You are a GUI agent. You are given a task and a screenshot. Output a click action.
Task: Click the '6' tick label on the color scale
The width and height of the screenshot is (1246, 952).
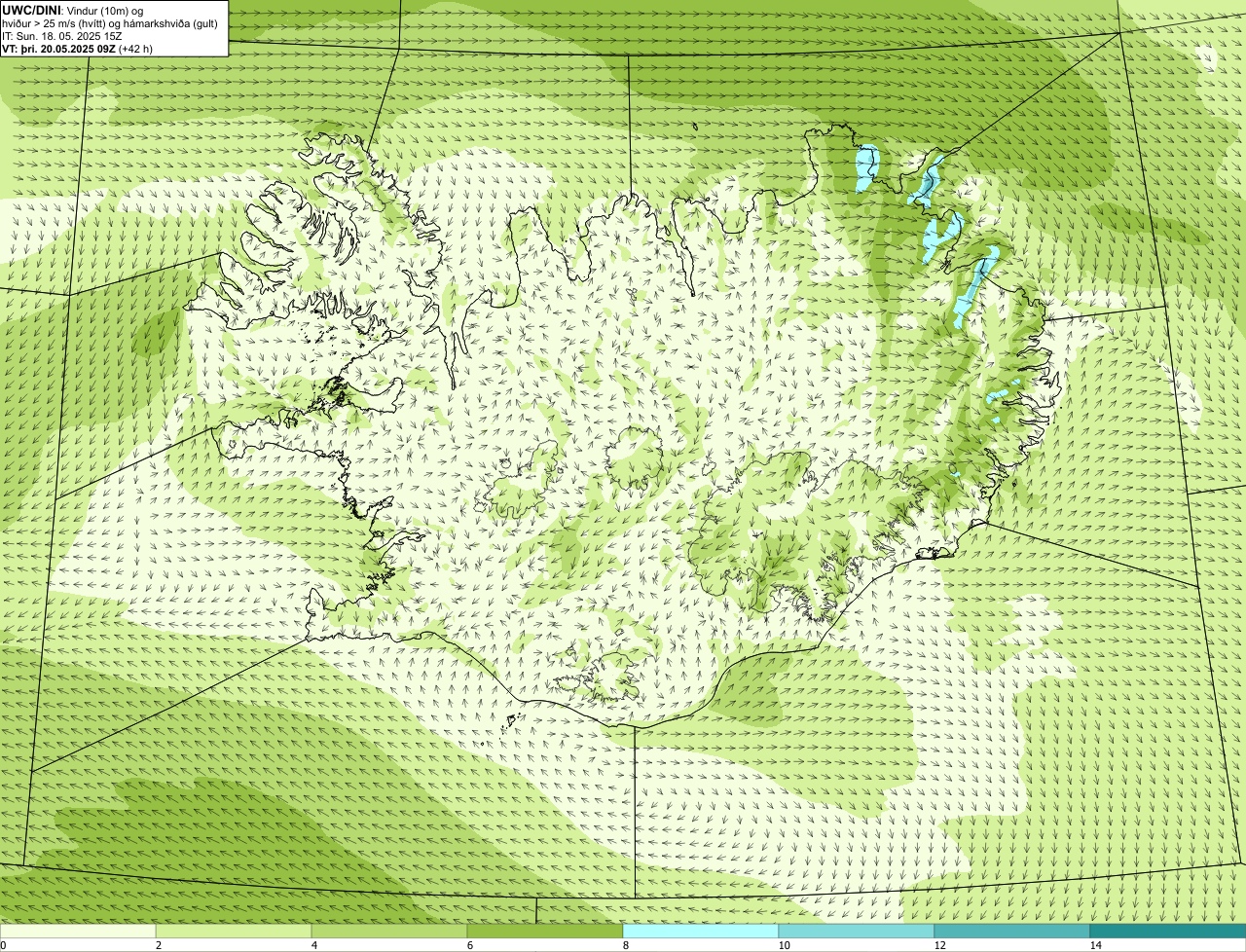pos(470,945)
